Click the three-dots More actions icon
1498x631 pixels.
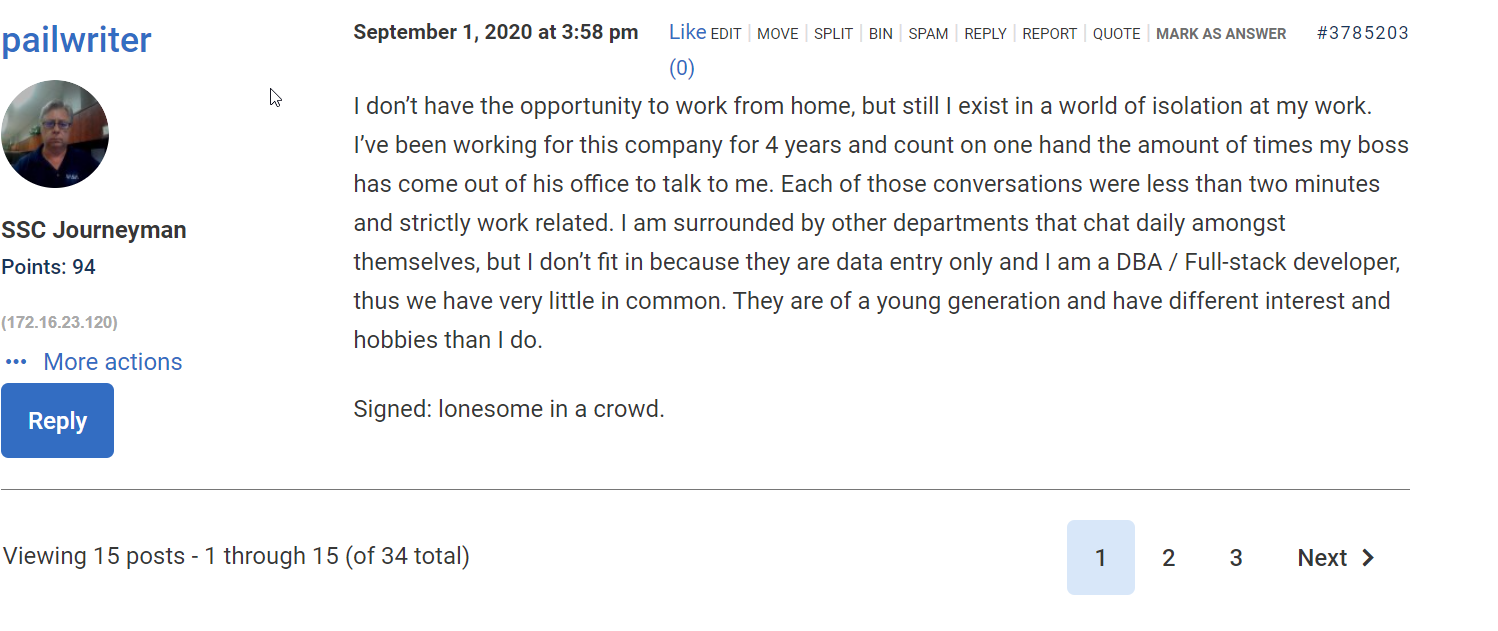tap(16, 362)
